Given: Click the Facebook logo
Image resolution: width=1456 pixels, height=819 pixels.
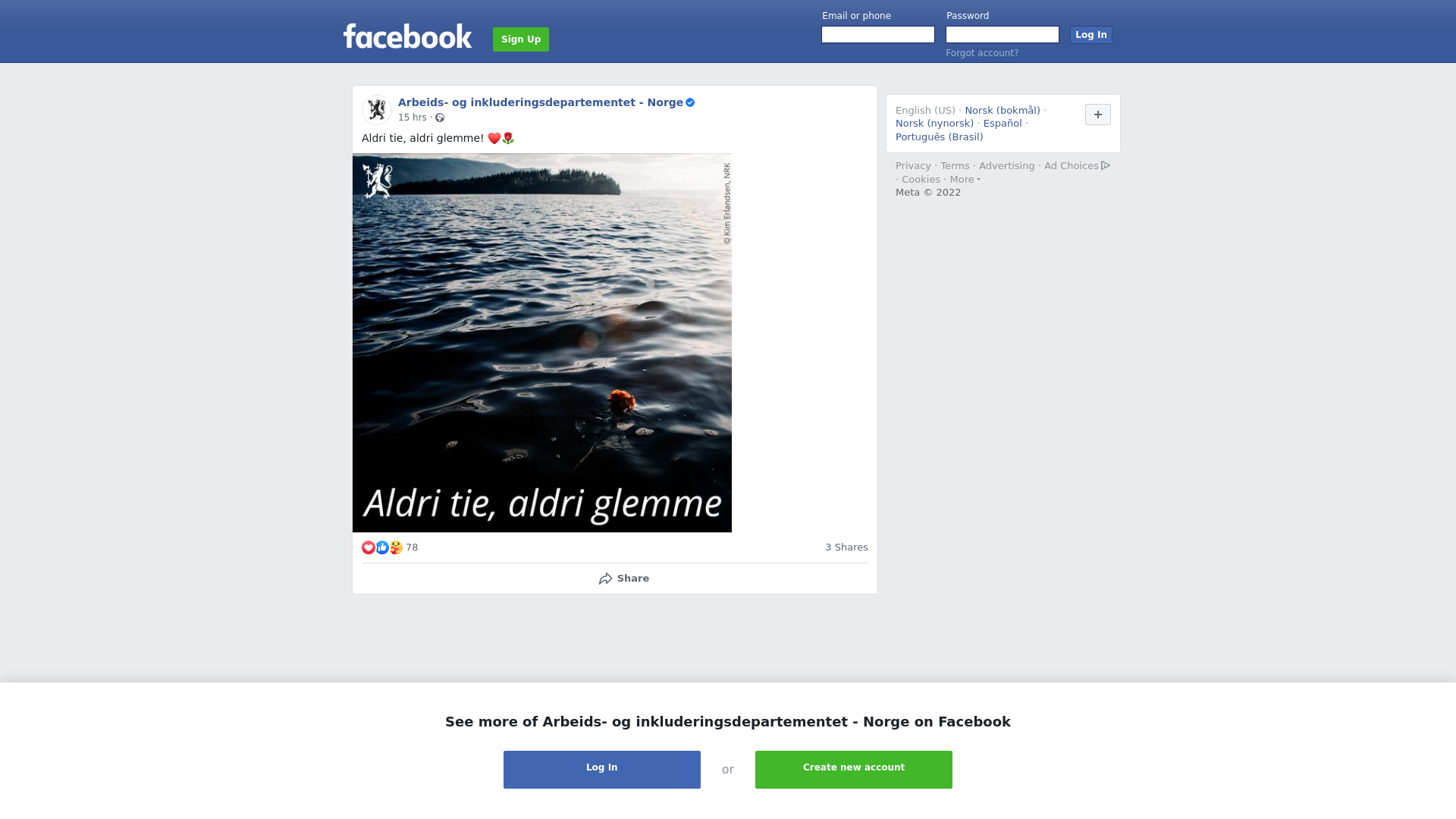Looking at the screenshot, I should click(407, 36).
